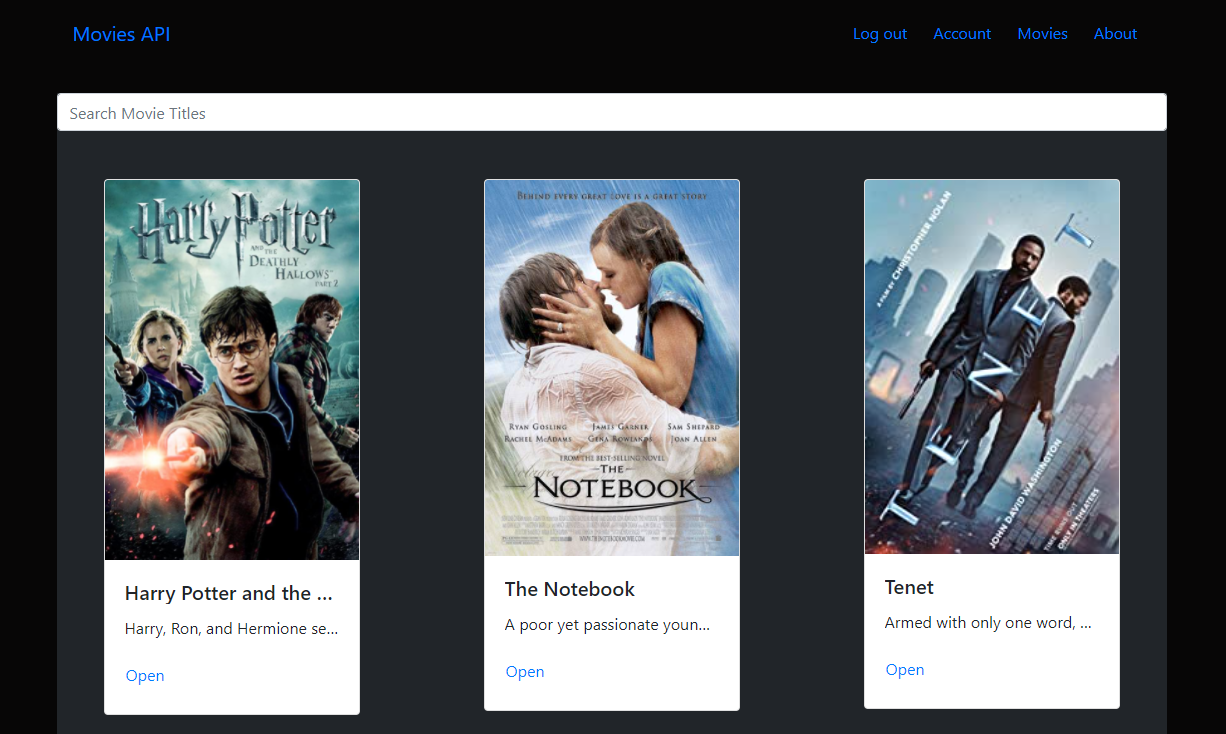Open the Movies API brand link

(121, 34)
